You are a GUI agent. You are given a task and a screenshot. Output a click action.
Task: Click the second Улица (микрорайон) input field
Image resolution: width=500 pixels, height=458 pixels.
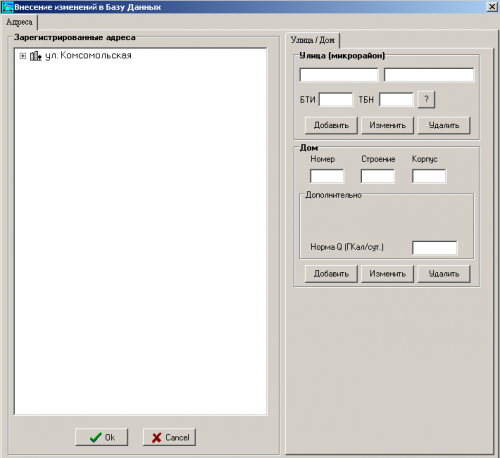429,75
